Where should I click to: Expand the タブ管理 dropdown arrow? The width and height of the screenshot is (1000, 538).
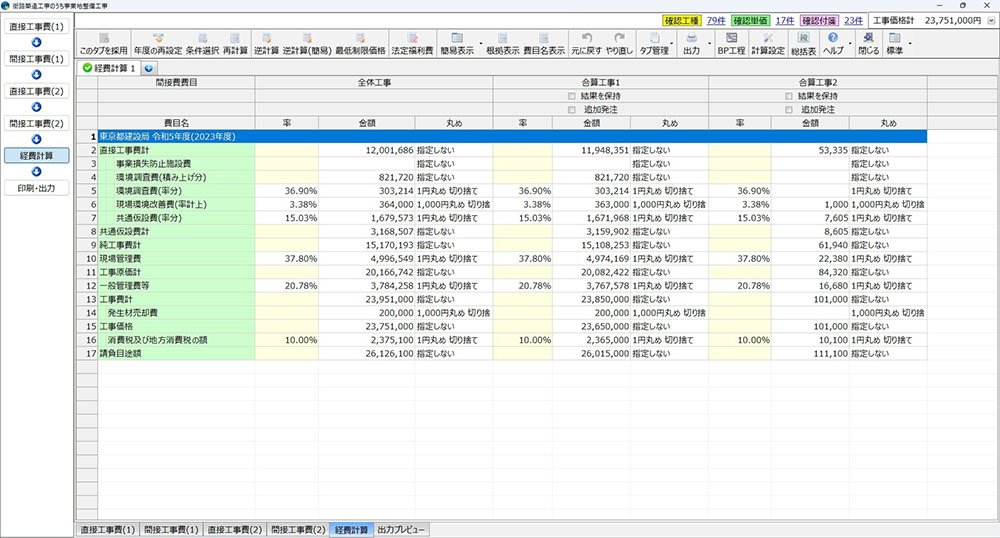(673, 44)
